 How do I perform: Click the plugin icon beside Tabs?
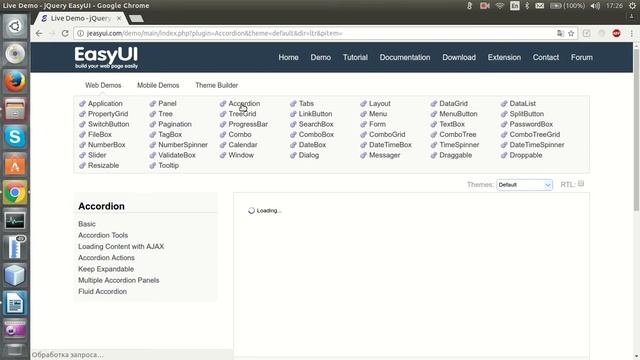pos(293,104)
